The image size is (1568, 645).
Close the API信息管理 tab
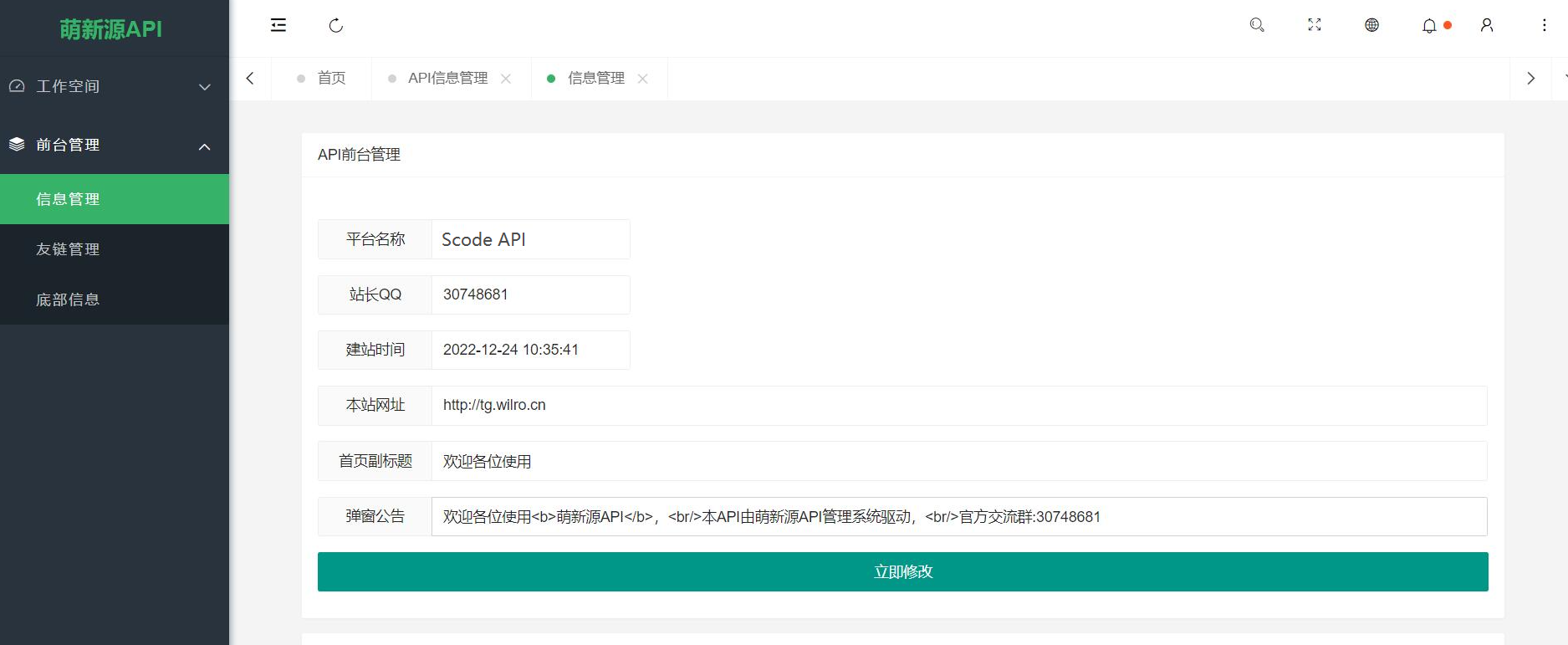[506, 79]
